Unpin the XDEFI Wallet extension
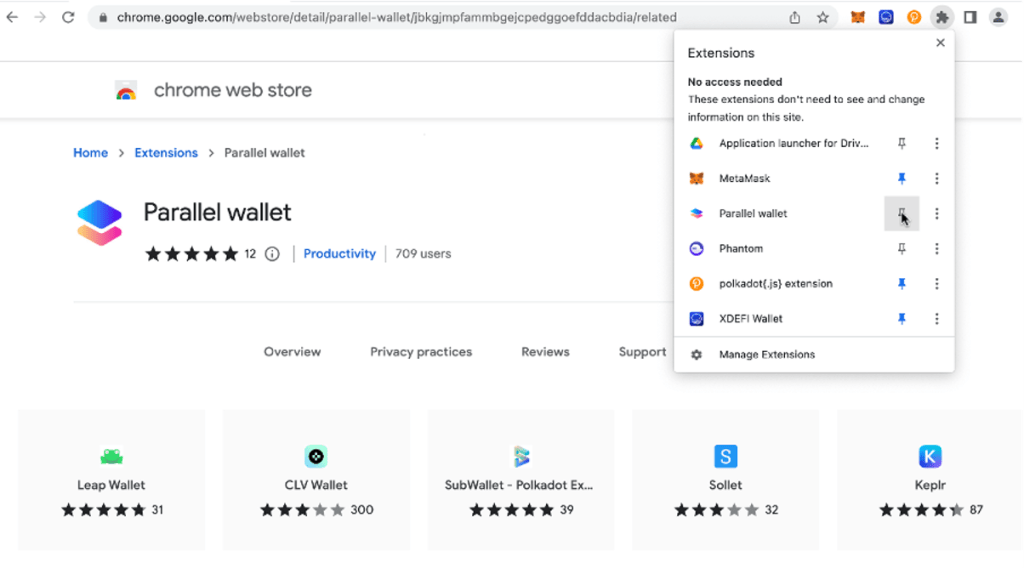 [x=901, y=319]
